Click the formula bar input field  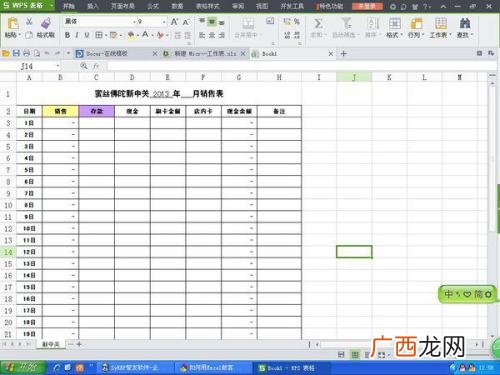(x=302, y=66)
